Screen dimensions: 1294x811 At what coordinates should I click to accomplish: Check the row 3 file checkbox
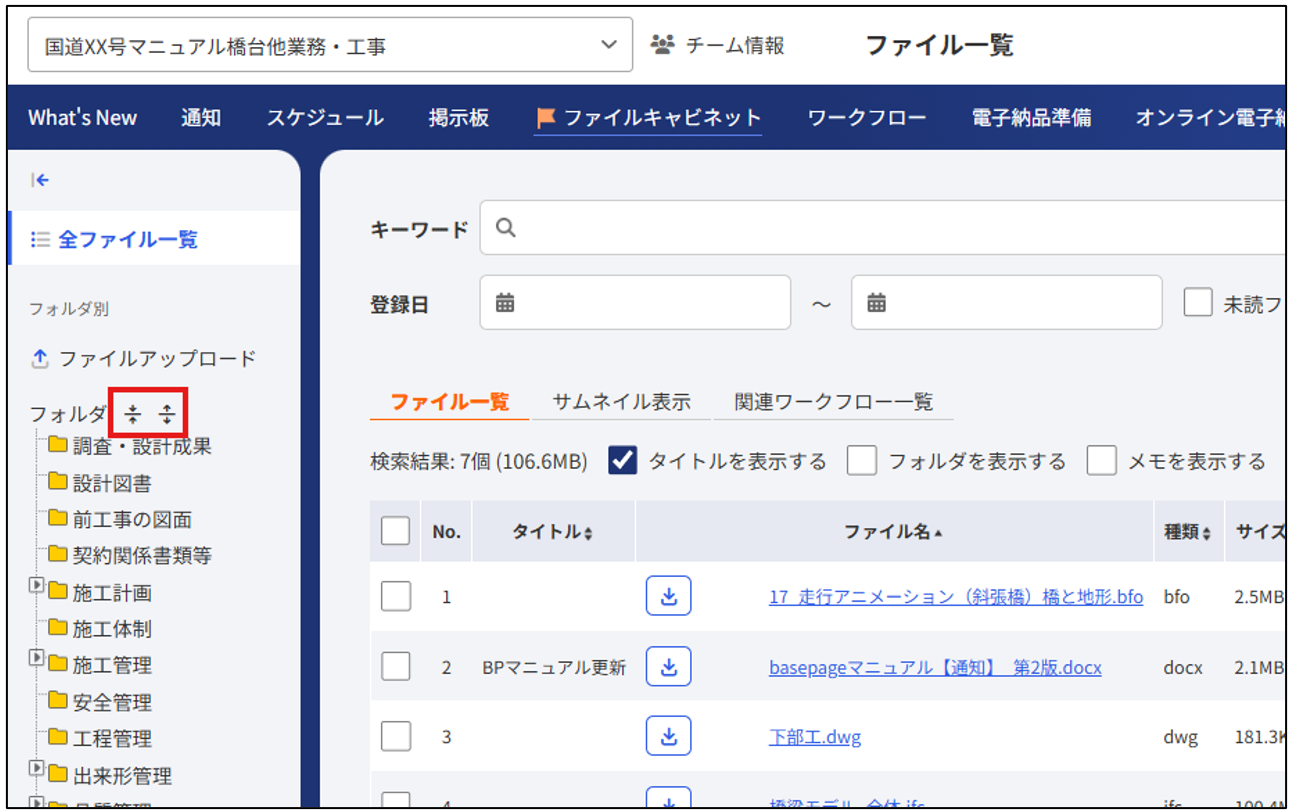click(396, 737)
